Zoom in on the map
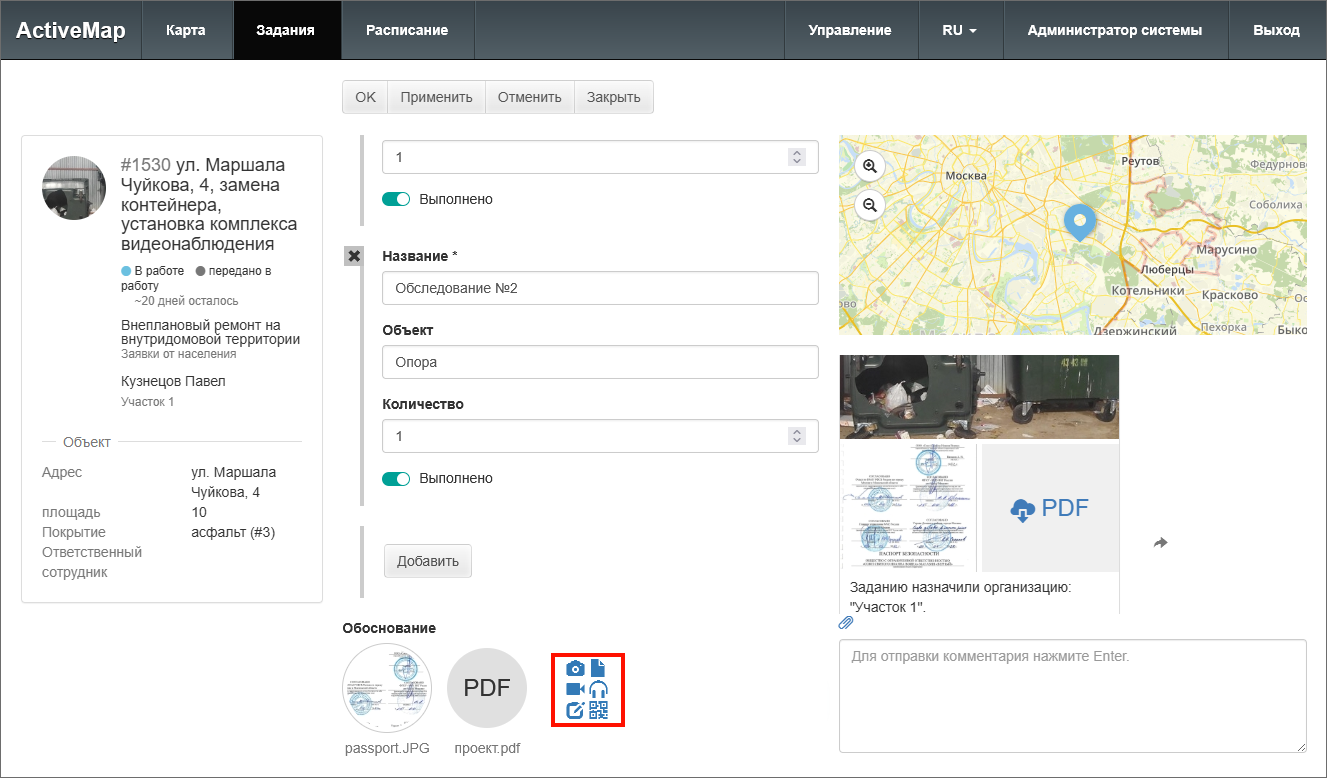This screenshot has height=778, width=1327. pos(870,166)
